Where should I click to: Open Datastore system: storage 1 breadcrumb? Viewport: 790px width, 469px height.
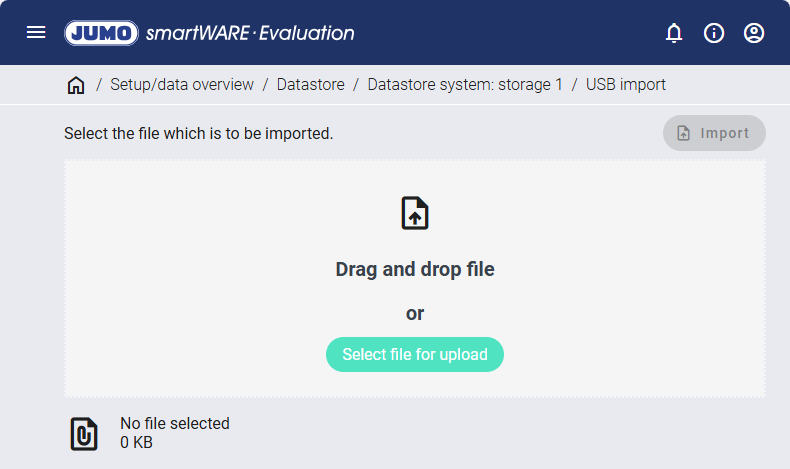tap(465, 85)
